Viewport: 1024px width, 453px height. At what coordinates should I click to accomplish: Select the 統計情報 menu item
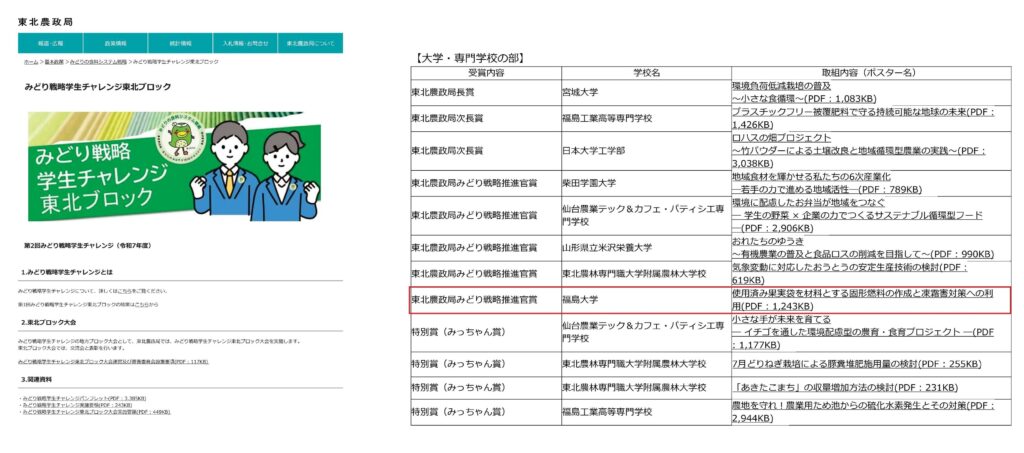180,44
